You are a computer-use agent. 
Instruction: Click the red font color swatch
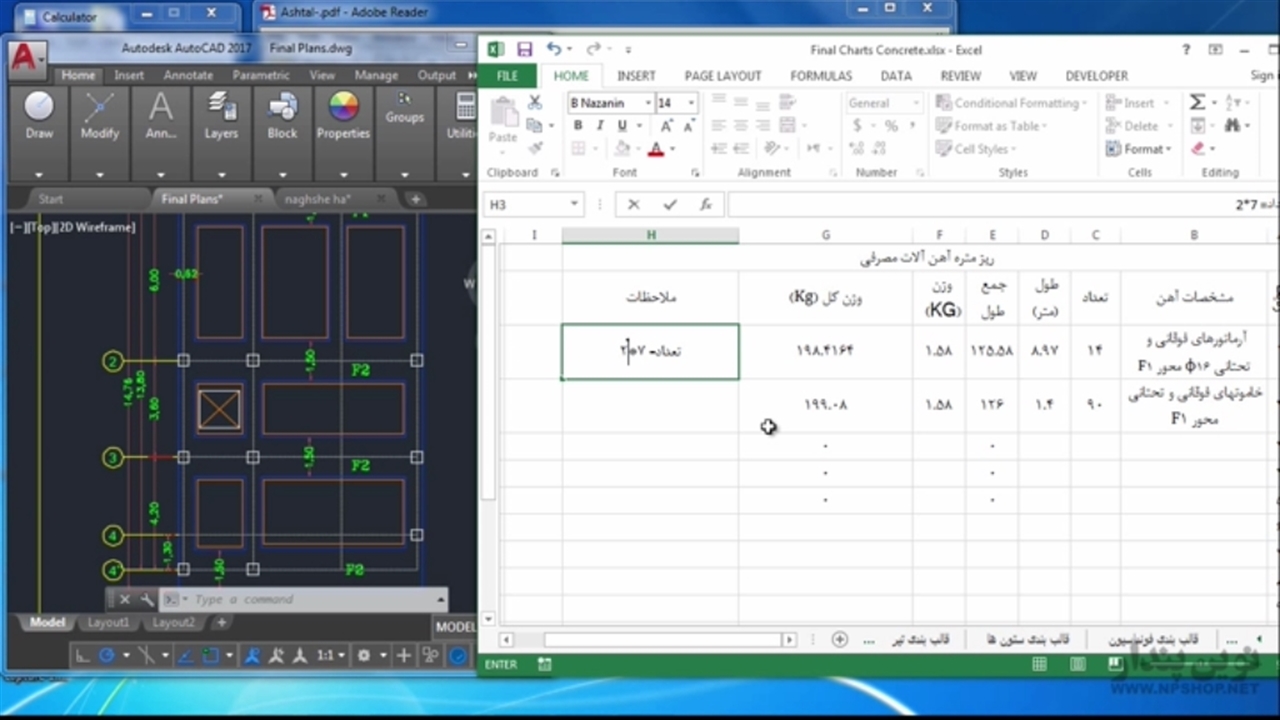[x=655, y=150]
